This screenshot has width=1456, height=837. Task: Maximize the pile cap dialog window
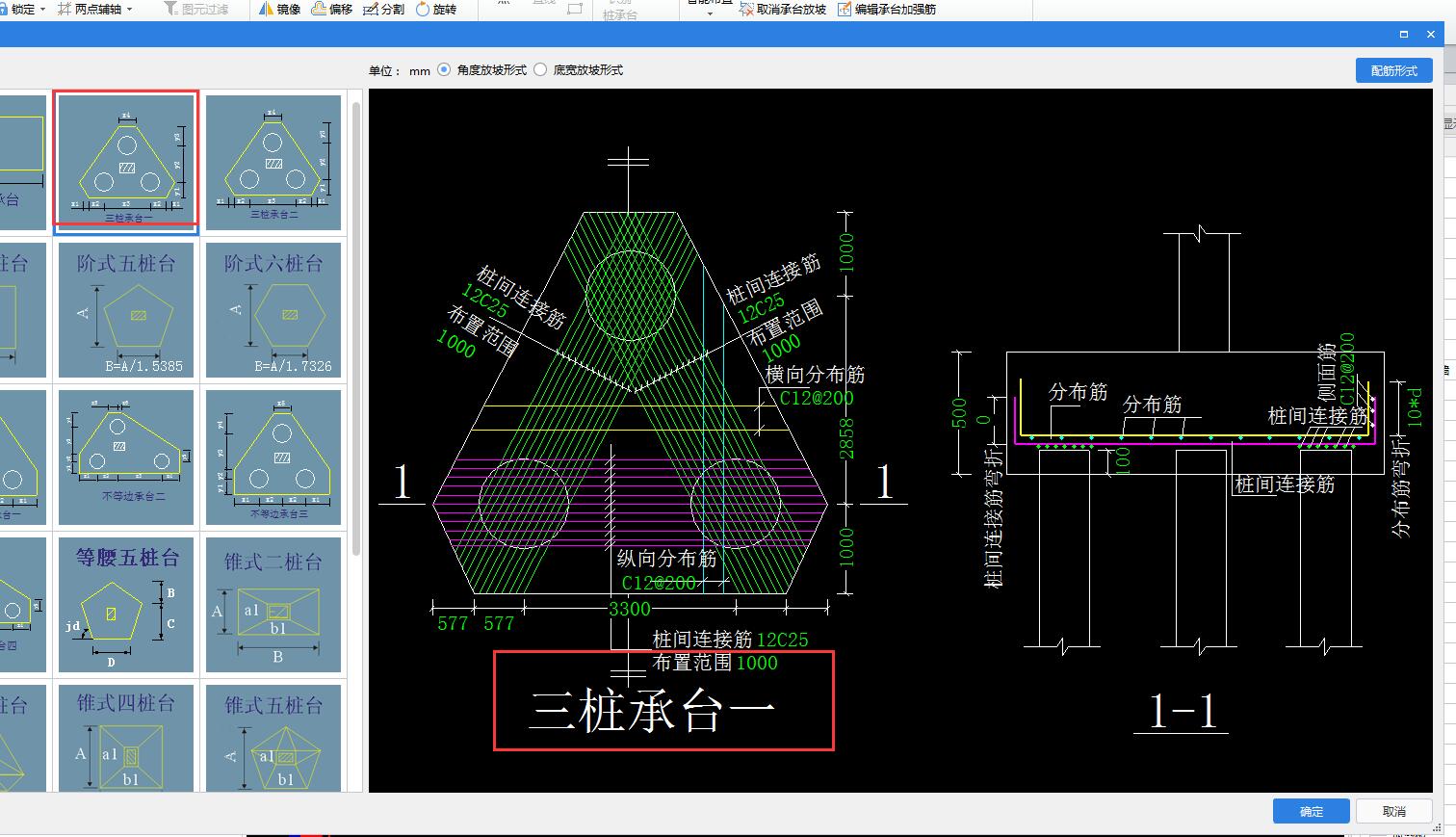1404,34
